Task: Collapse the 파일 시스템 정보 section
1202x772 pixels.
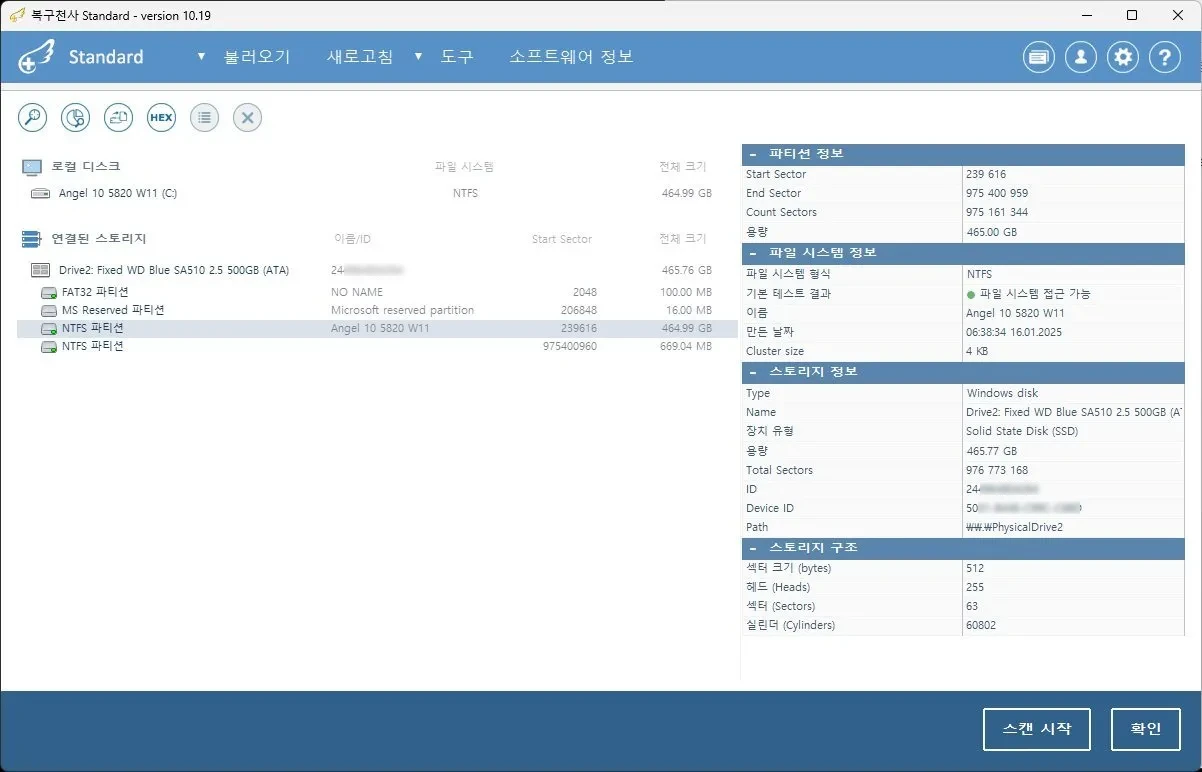Action: (752, 253)
